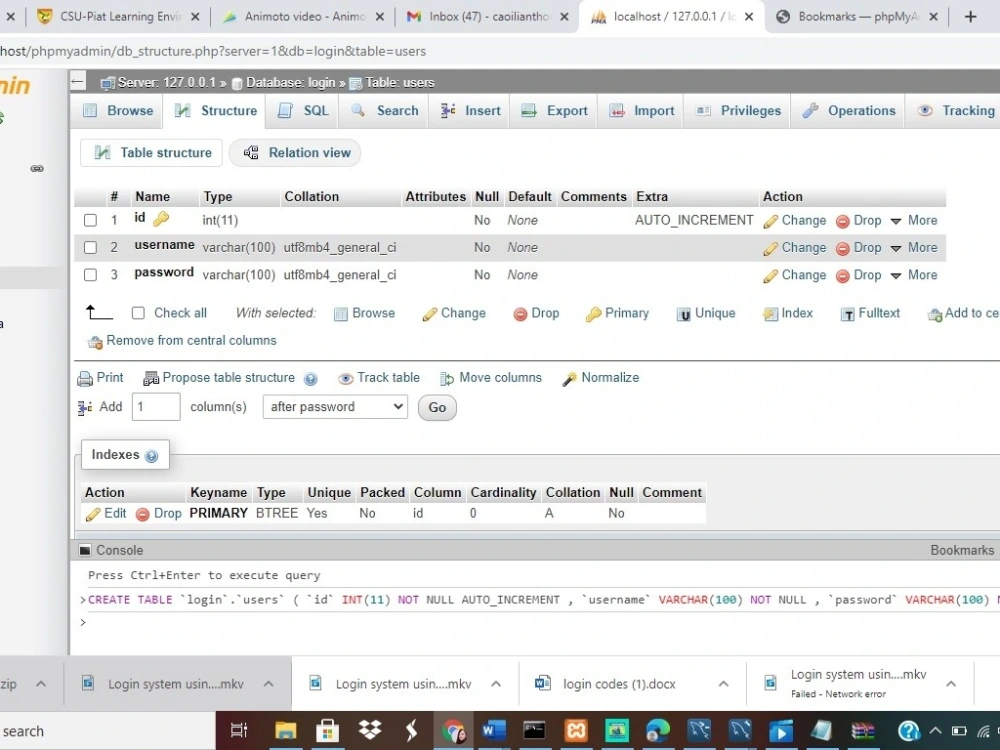Viewport: 1000px width, 750px height.
Task: Open Dropbox from the taskbar
Action: (369, 730)
